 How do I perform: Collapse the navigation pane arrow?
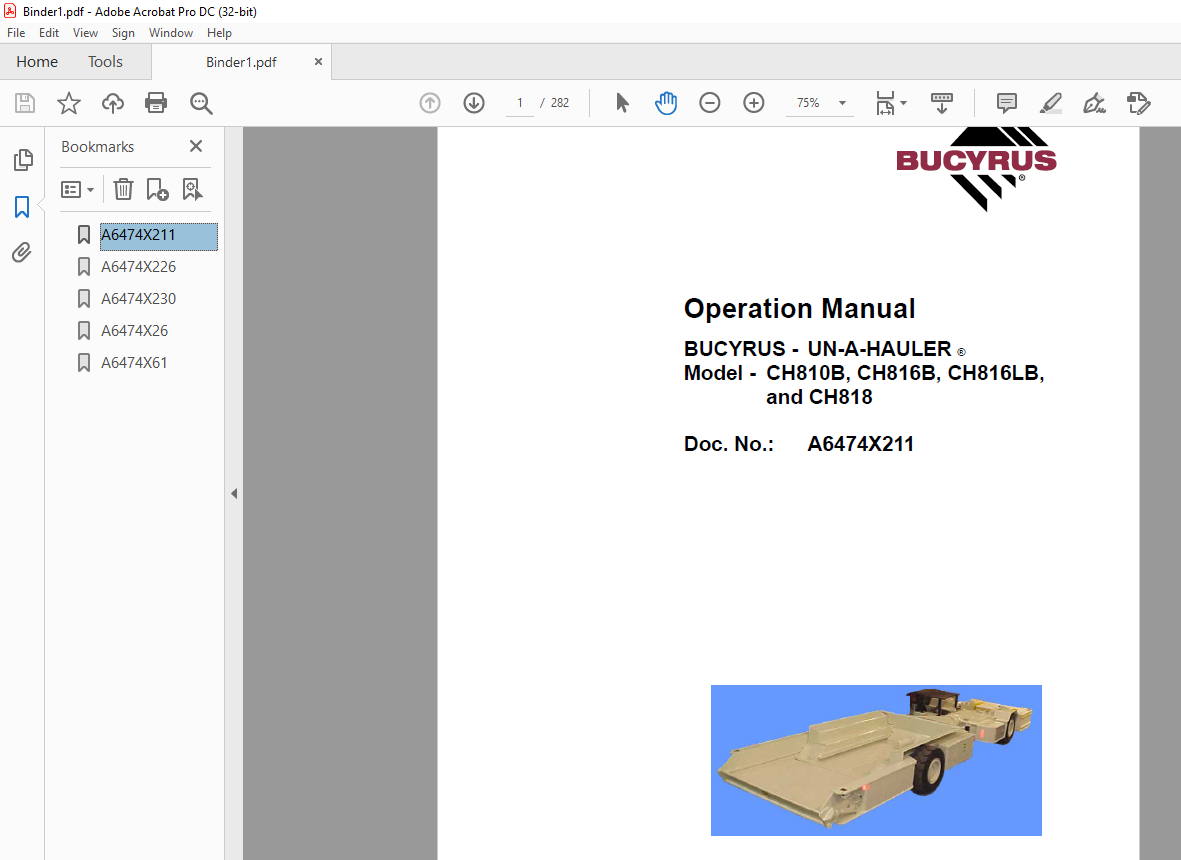233,493
